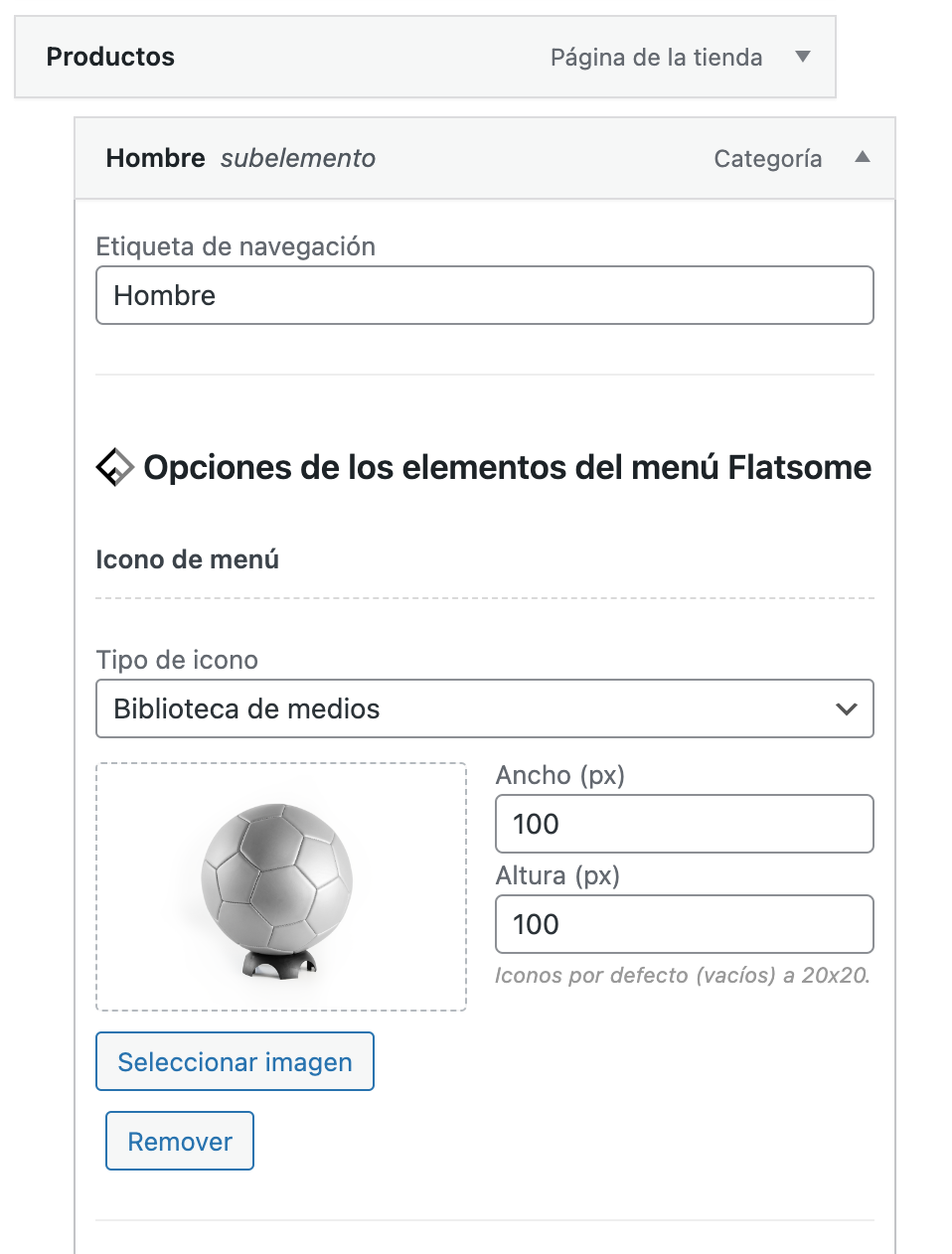The width and height of the screenshot is (952, 1254).
Task: Click the Página de la tienda label
Action: click(656, 58)
